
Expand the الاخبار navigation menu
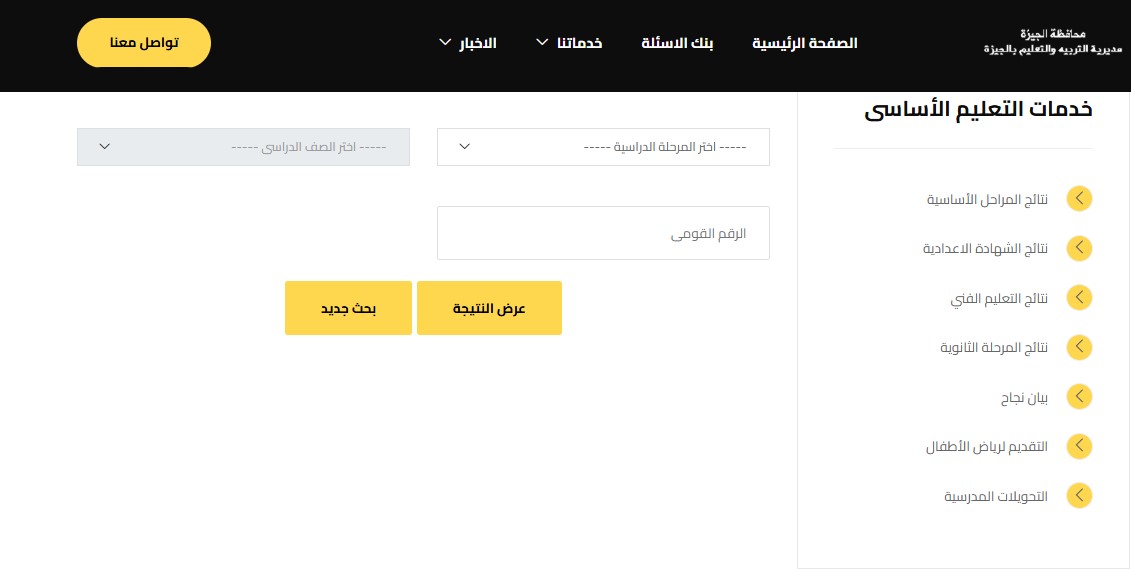(467, 43)
